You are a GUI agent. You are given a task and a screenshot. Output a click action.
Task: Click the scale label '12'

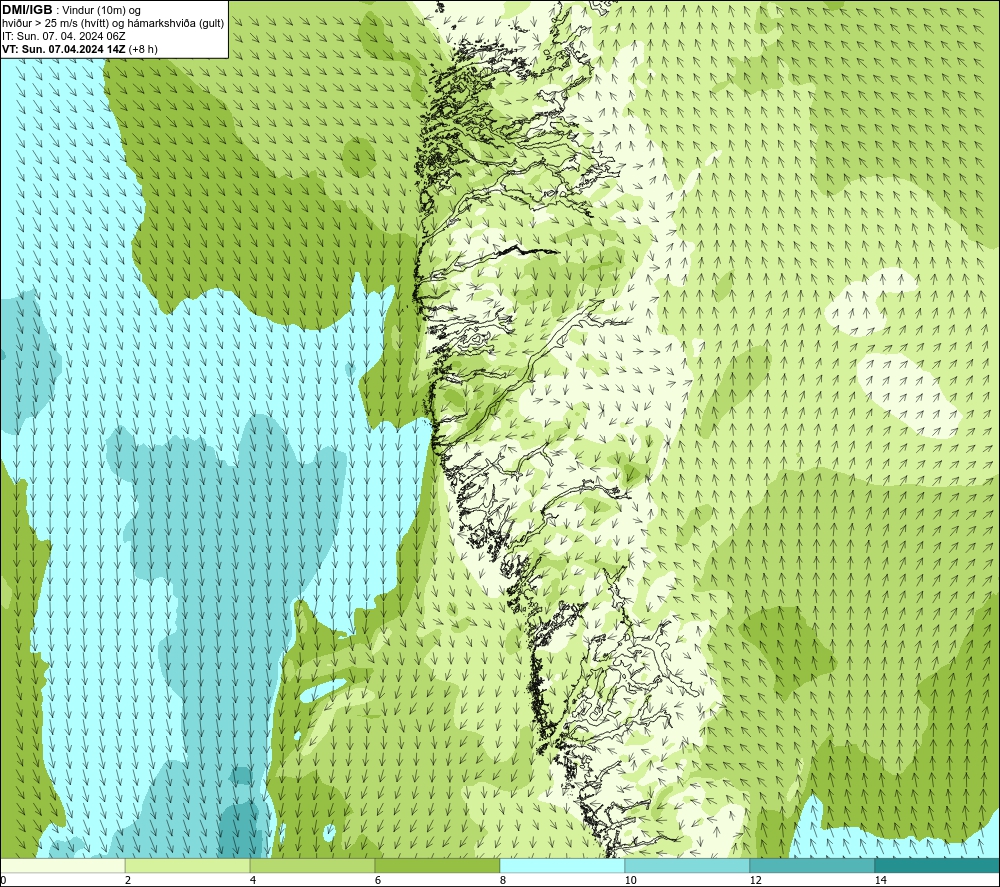tap(755, 881)
